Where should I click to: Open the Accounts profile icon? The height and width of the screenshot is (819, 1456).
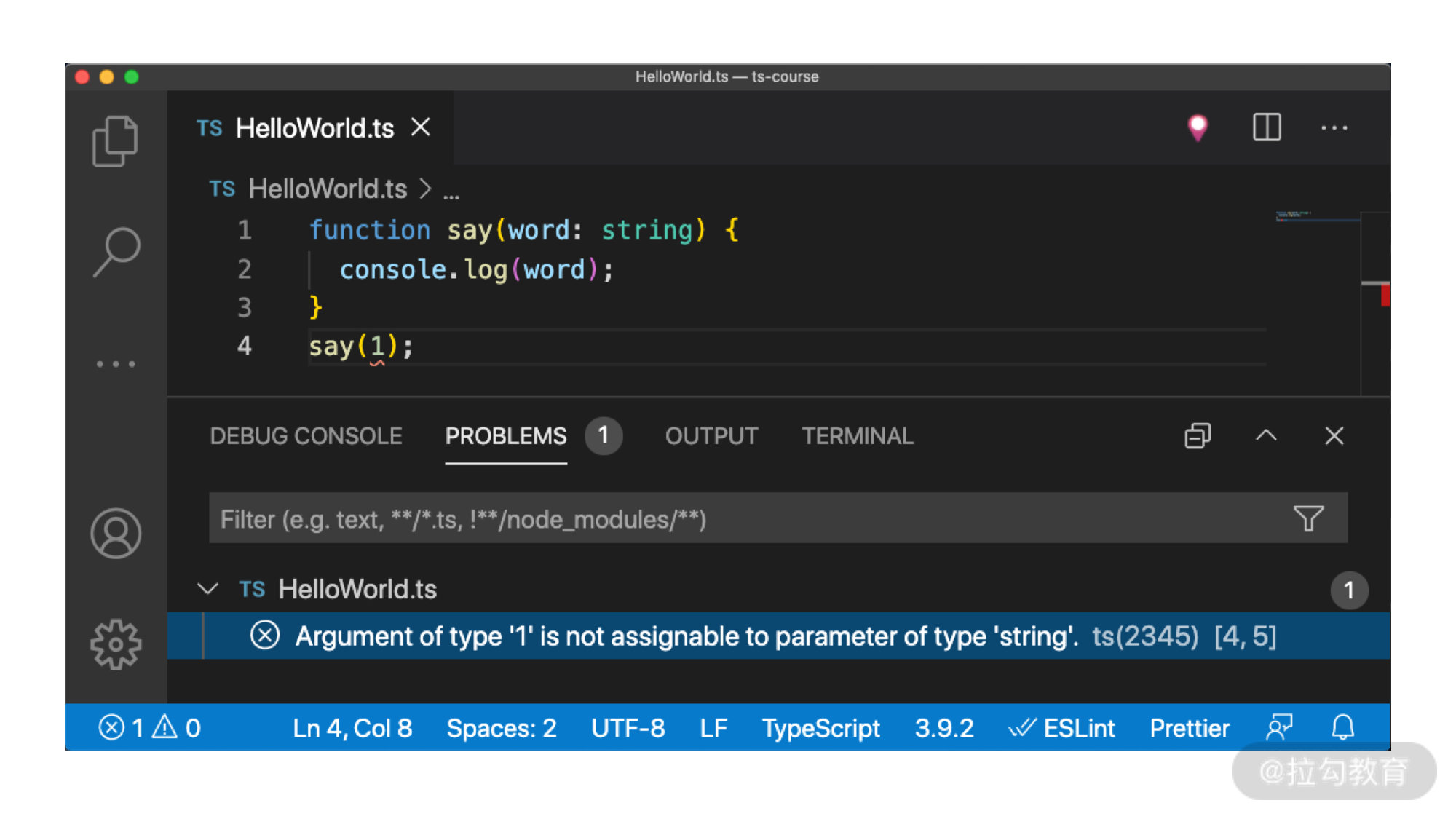[x=116, y=534]
